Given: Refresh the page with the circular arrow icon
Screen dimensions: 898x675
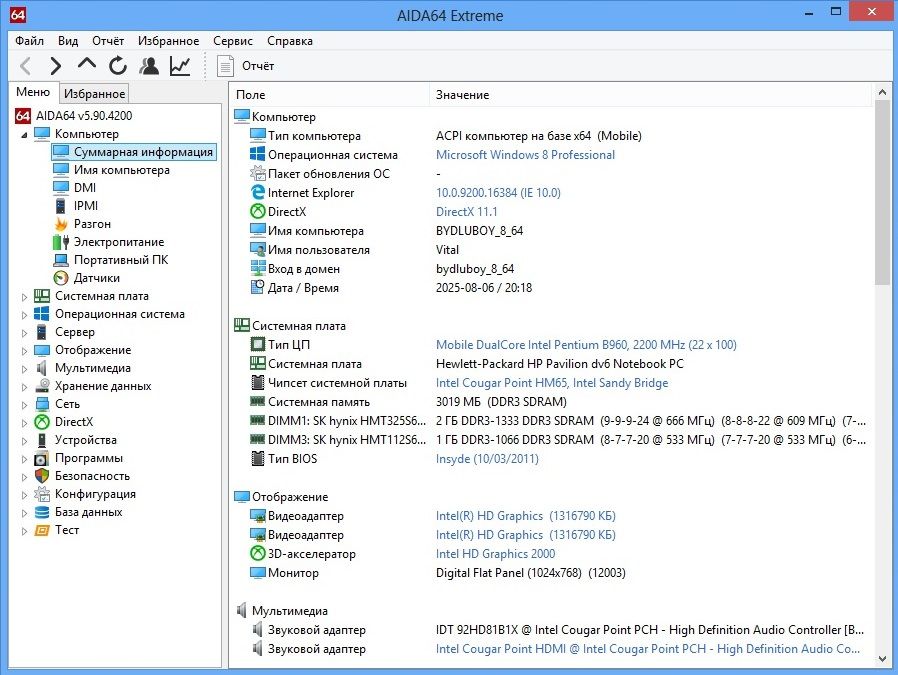Looking at the screenshot, I should pyautogui.click(x=118, y=66).
